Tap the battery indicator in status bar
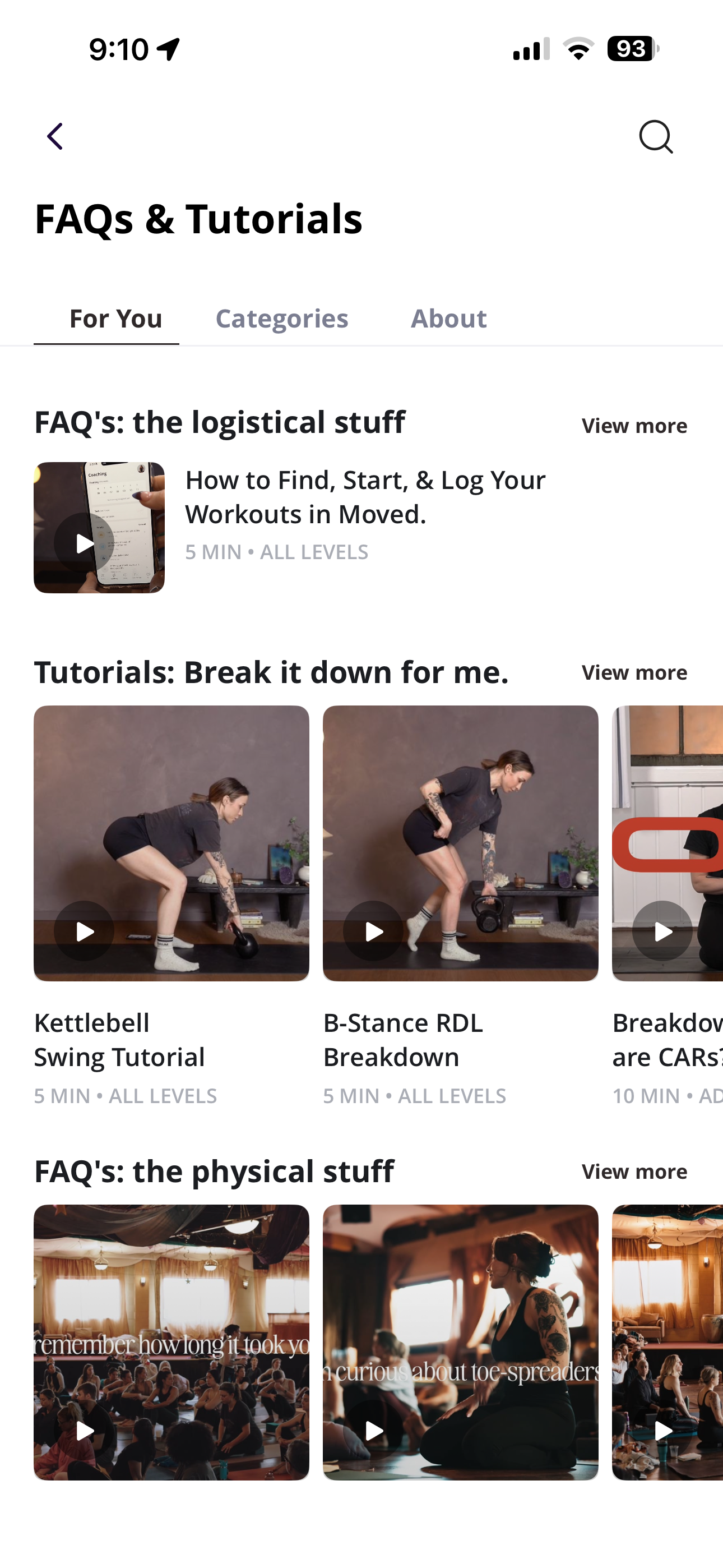The image size is (723, 1568). coord(633,49)
